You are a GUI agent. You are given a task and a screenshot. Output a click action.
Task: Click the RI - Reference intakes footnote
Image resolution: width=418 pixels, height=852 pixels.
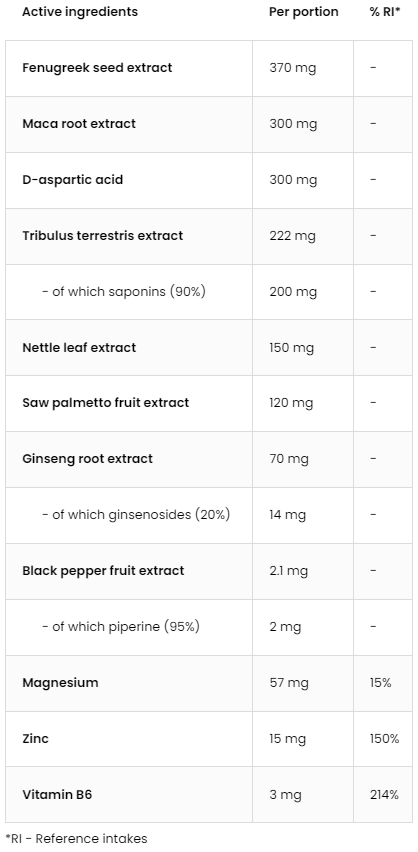pos(77,838)
